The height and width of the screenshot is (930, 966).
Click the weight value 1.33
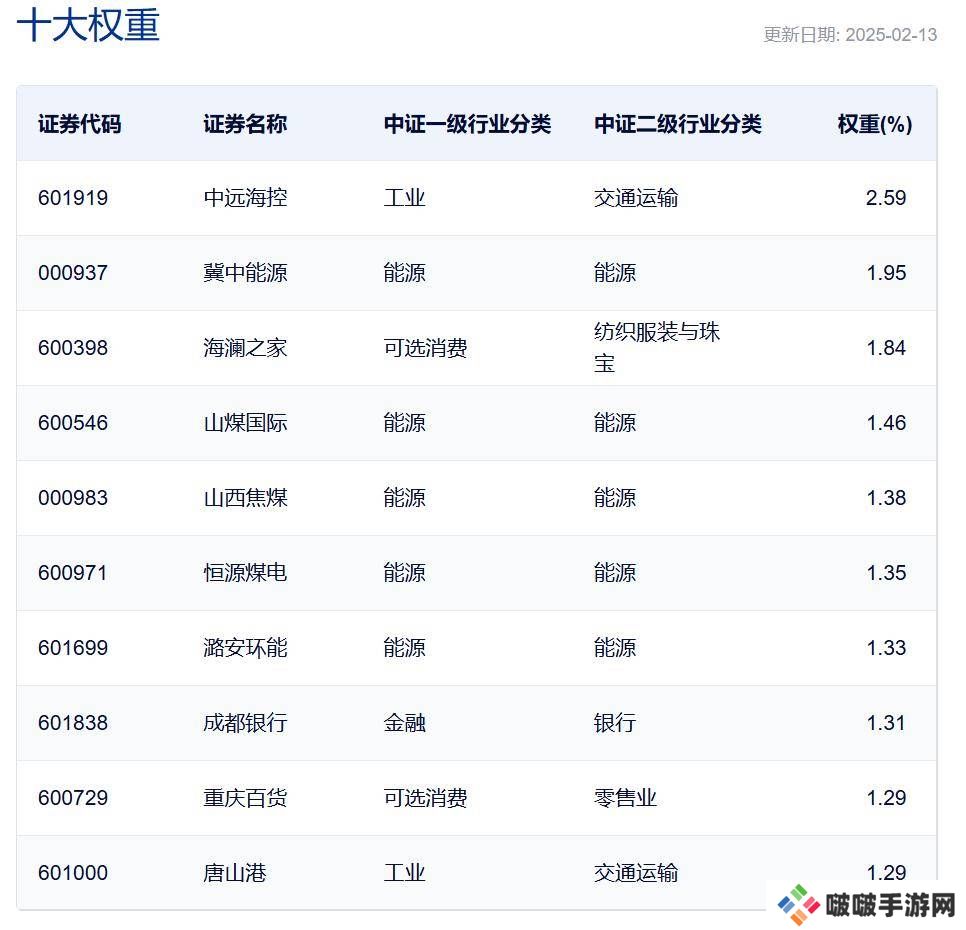[886, 649]
